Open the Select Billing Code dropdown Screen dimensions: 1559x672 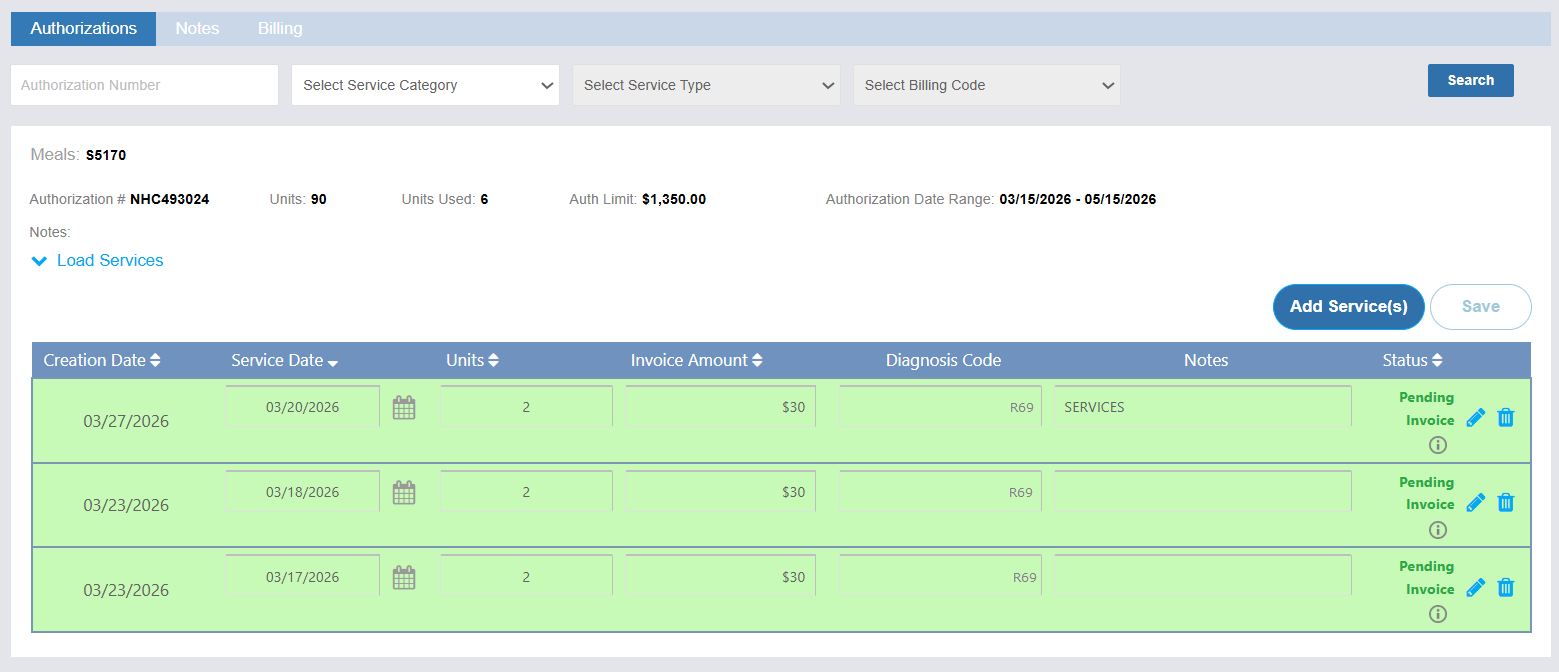(x=986, y=85)
